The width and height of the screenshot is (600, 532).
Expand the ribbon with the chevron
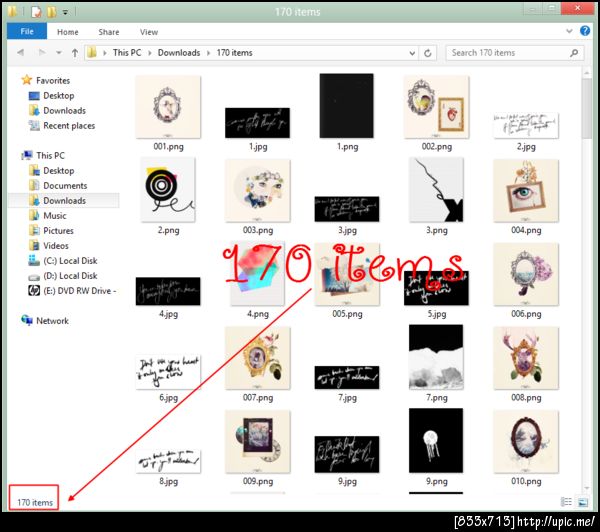(x=569, y=31)
